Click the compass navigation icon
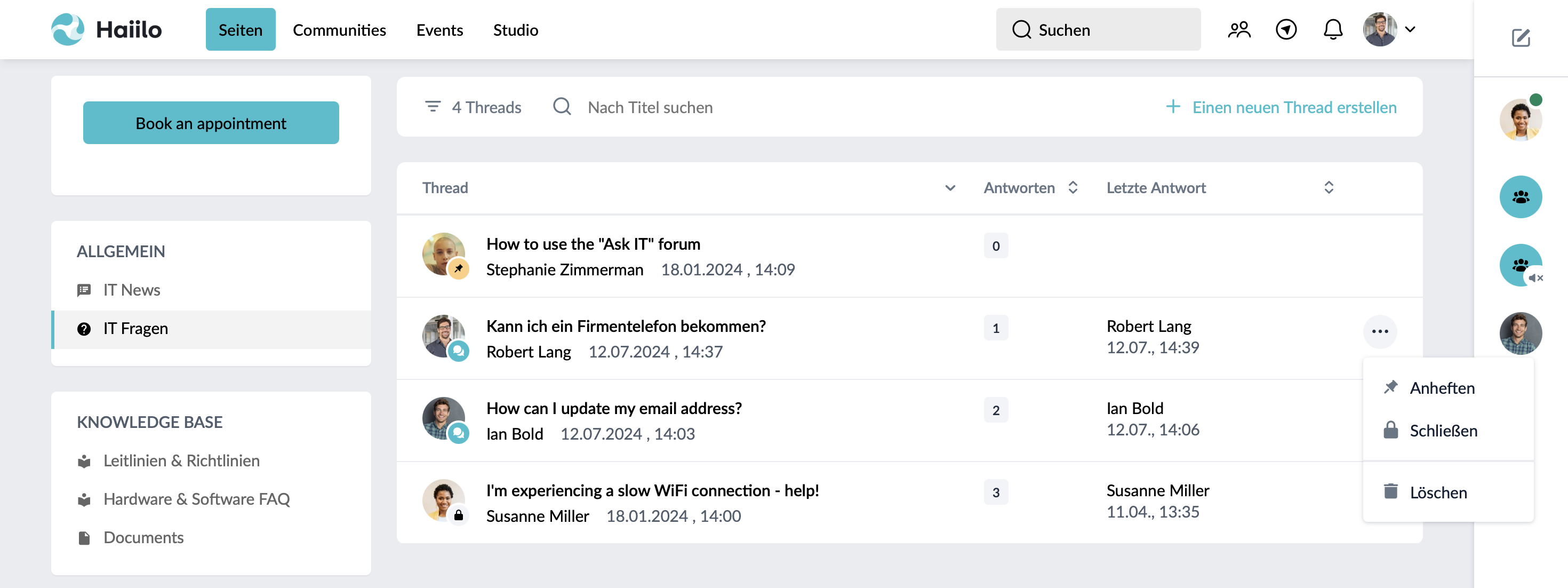 point(1286,29)
